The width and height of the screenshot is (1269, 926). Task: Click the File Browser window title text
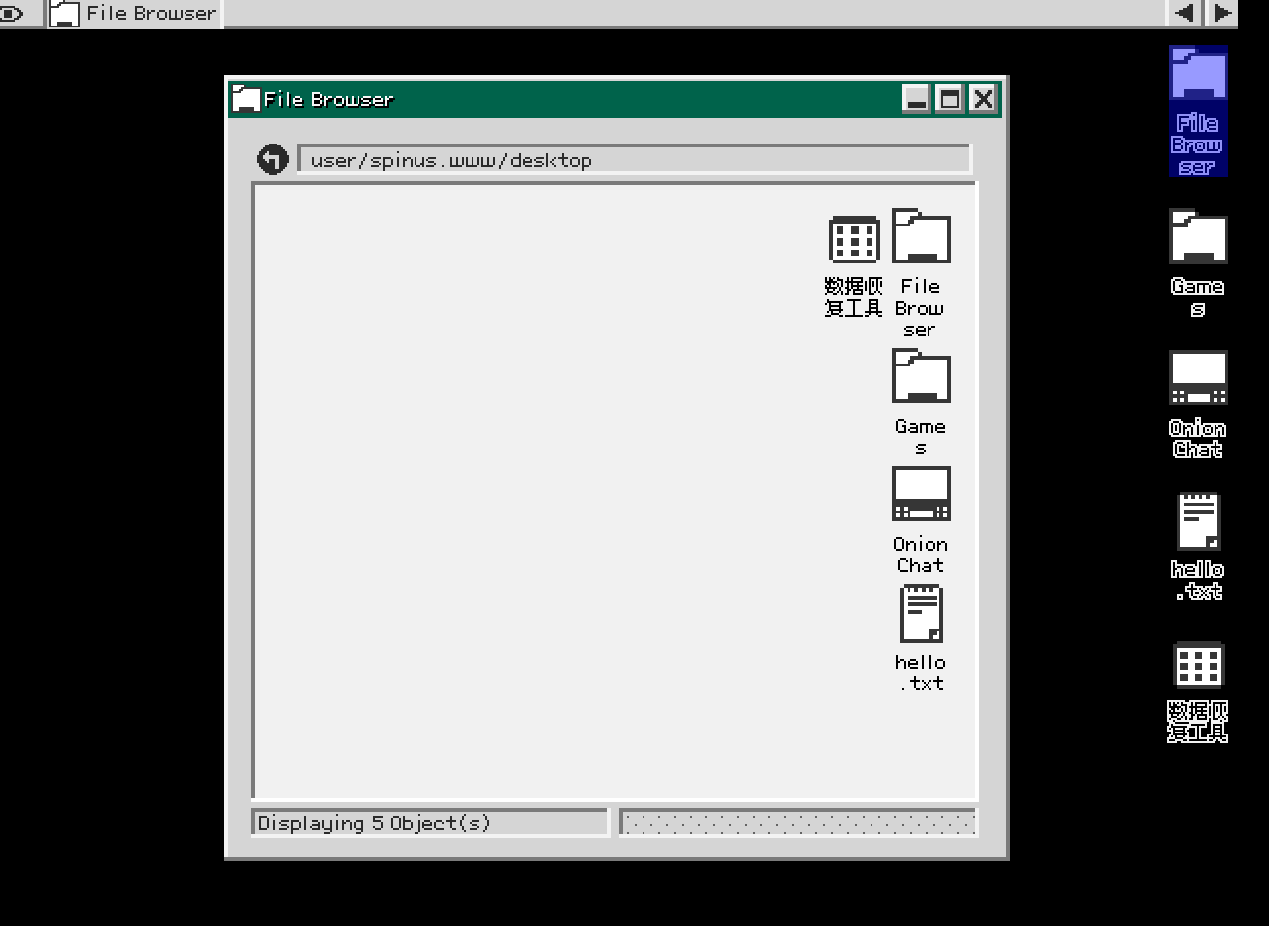tap(329, 99)
